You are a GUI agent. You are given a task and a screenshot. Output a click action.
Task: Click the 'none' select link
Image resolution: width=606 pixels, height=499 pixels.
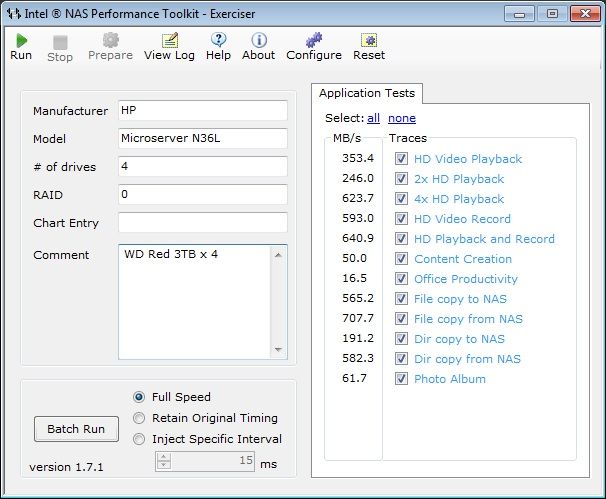[402, 118]
